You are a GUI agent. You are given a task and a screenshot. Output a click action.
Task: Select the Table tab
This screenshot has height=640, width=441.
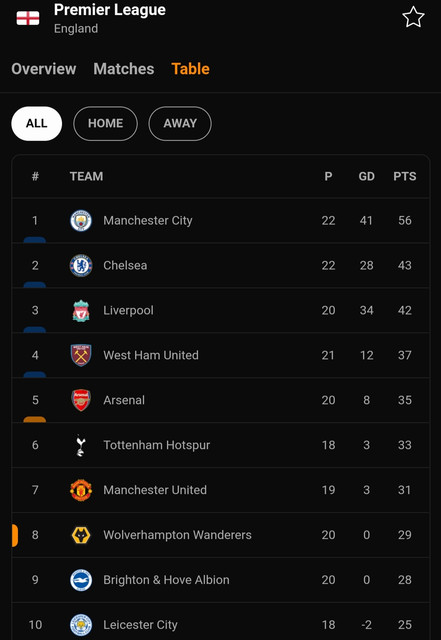pos(190,69)
